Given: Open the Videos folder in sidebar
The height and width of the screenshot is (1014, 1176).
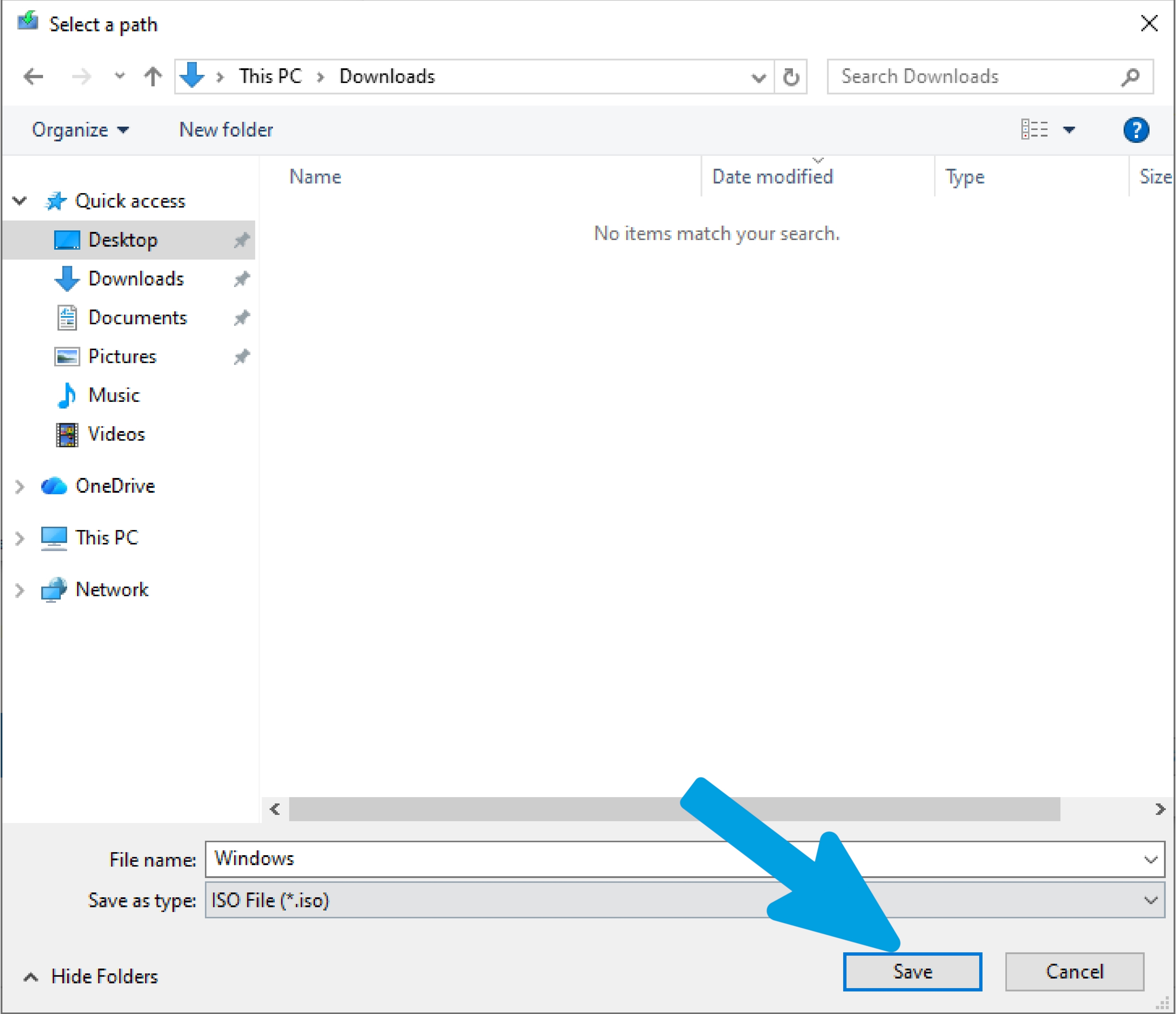Looking at the screenshot, I should pos(116,434).
